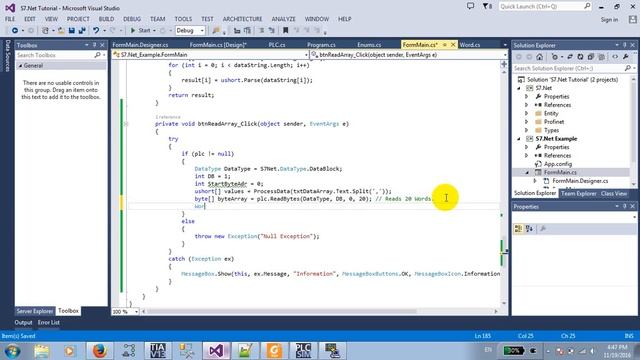
Task: Open the PROJECT menu
Action: coord(78,19)
